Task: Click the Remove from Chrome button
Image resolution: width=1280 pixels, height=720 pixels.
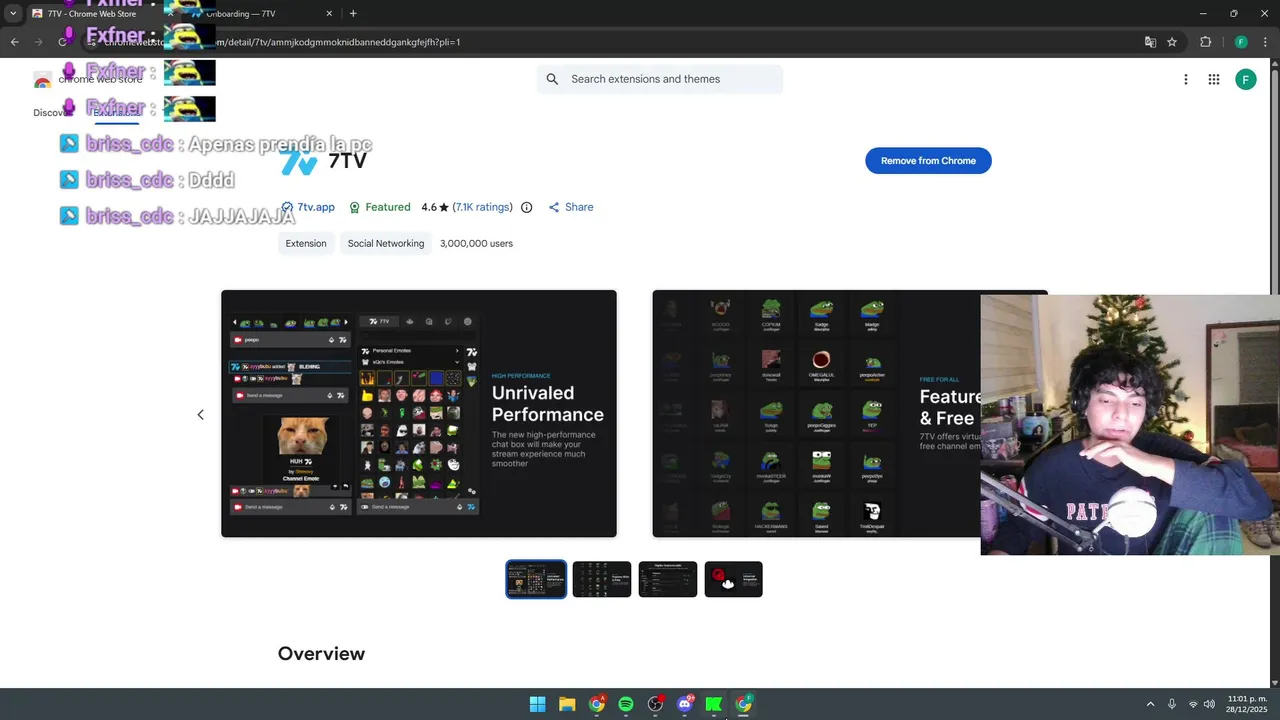Action: [928, 161]
